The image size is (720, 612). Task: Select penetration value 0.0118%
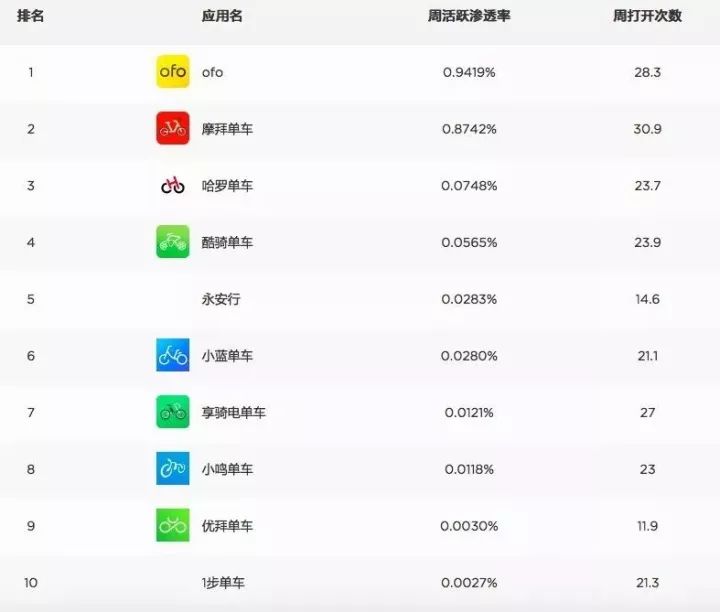469,469
